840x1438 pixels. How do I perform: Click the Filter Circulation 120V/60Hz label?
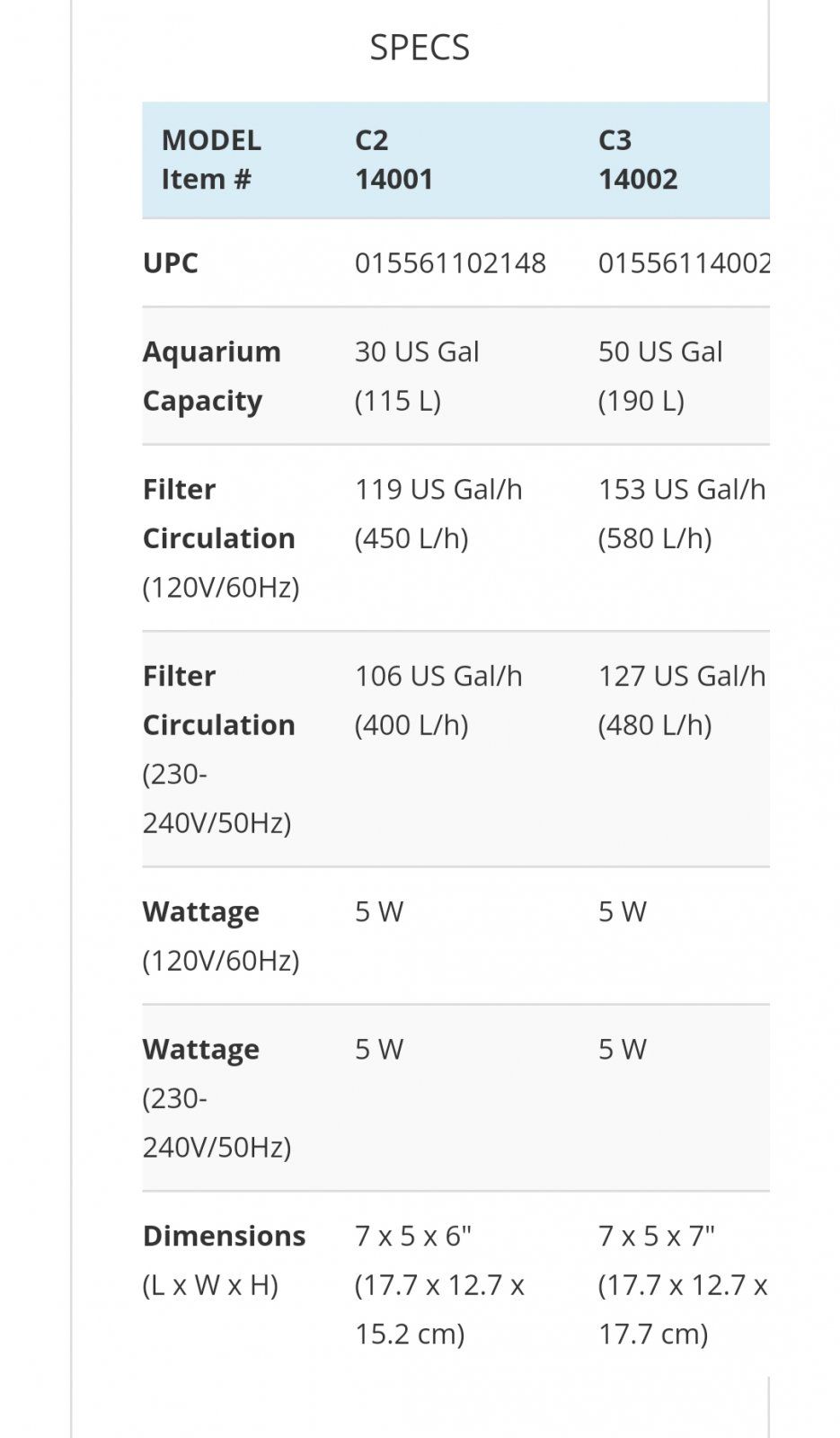tap(220, 537)
